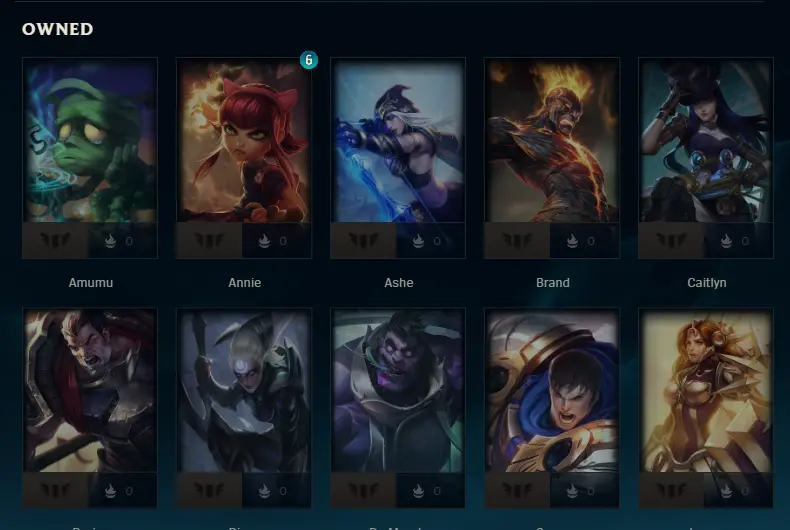Image resolution: width=790 pixels, height=530 pixels.
Task: Click Annie's level 6 mastery badge
Action: click(x=309, y=60)
